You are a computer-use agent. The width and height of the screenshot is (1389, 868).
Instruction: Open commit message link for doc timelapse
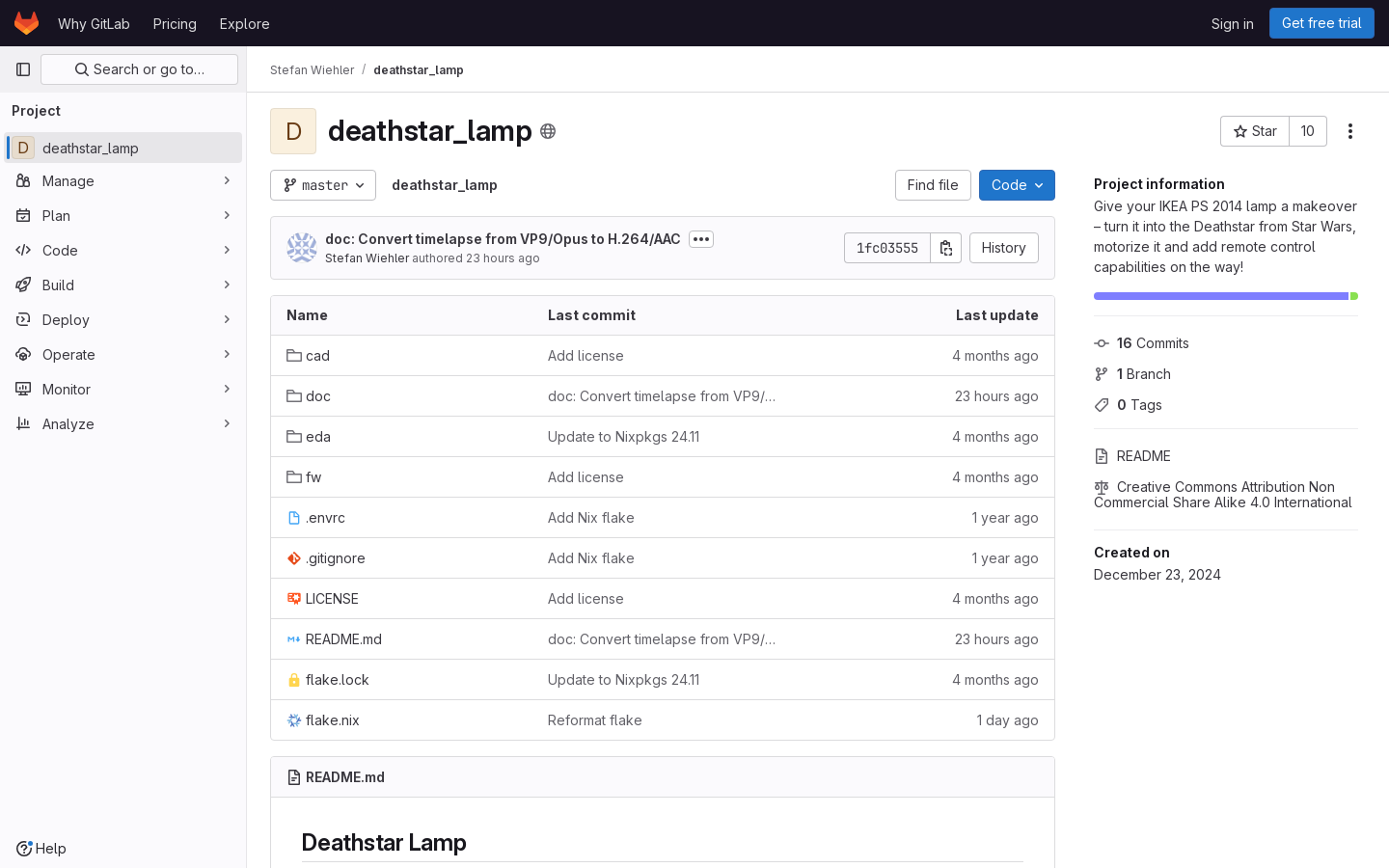503,239
